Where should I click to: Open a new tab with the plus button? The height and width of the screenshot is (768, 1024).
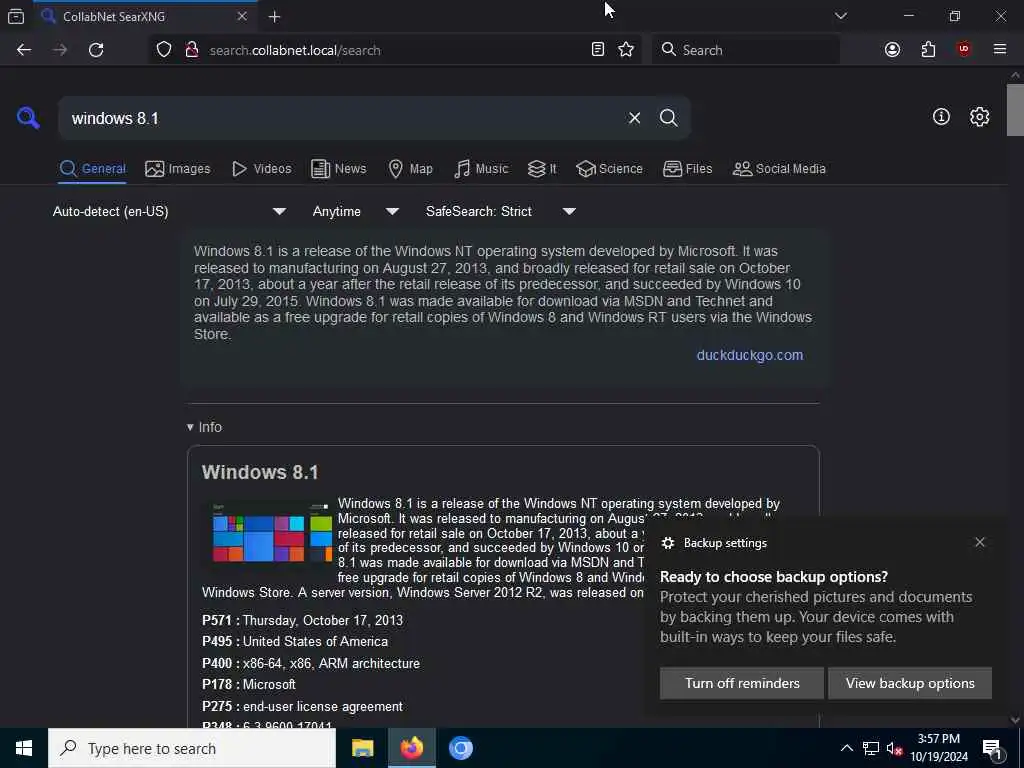pyautogui.click(x=274, y=17)
